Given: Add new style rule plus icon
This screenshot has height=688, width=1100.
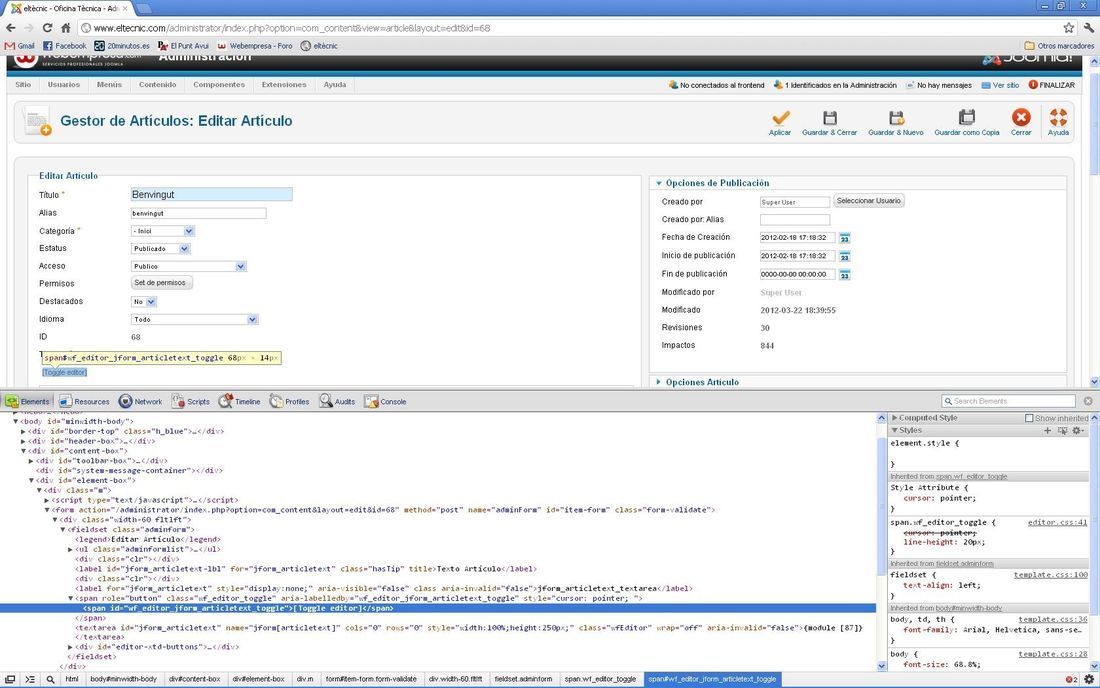Looking at the screenshot, I should tap(1047, 431).
